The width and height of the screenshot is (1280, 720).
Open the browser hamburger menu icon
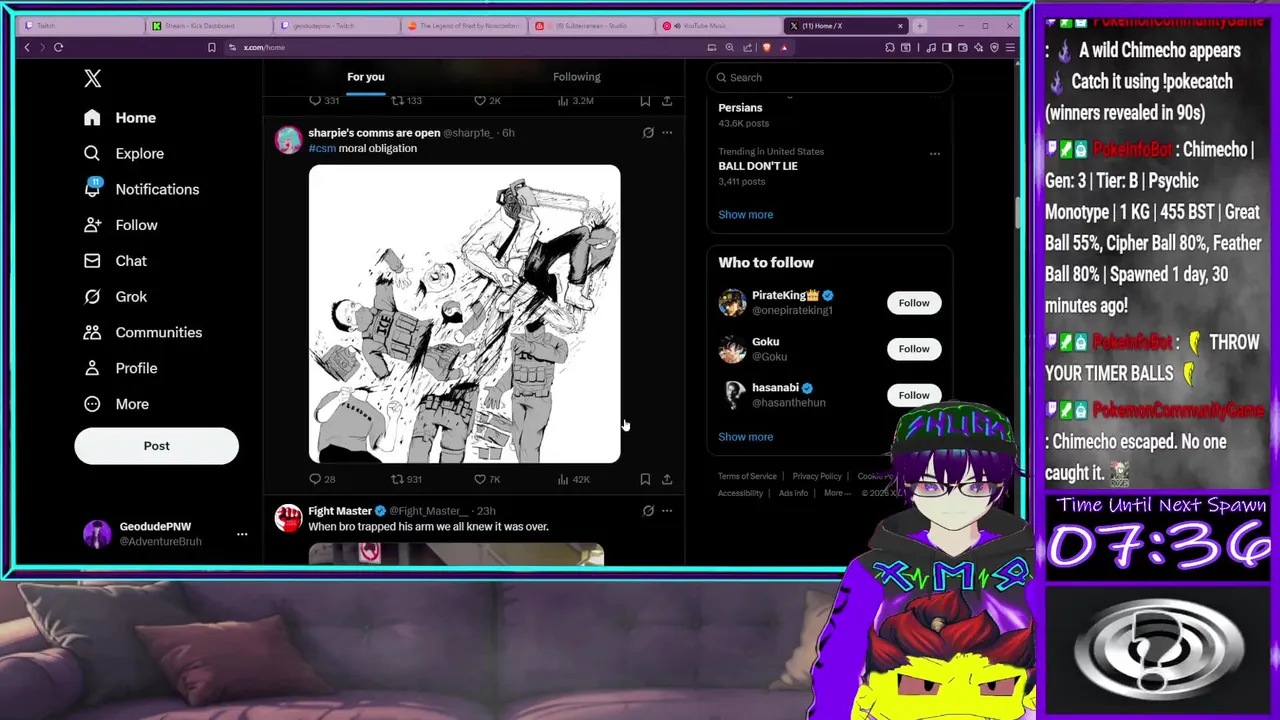tap(1010, 47)
